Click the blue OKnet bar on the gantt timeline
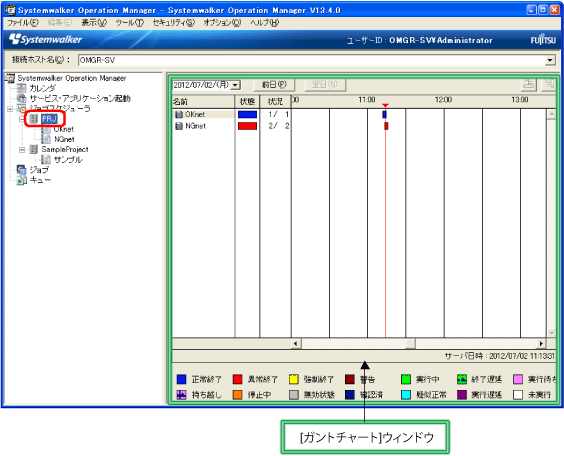The width and height of the screenshot is (564, 456). coord(385,114)
